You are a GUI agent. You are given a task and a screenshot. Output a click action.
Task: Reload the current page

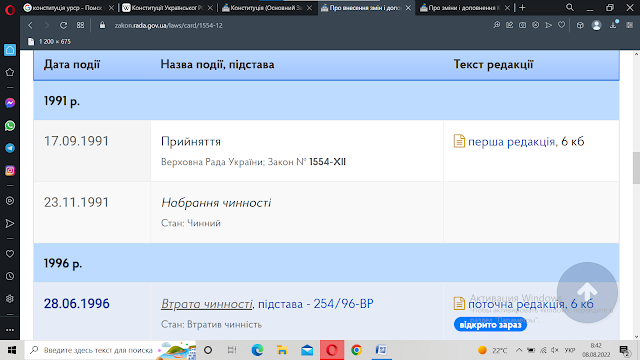click(63, 25)
